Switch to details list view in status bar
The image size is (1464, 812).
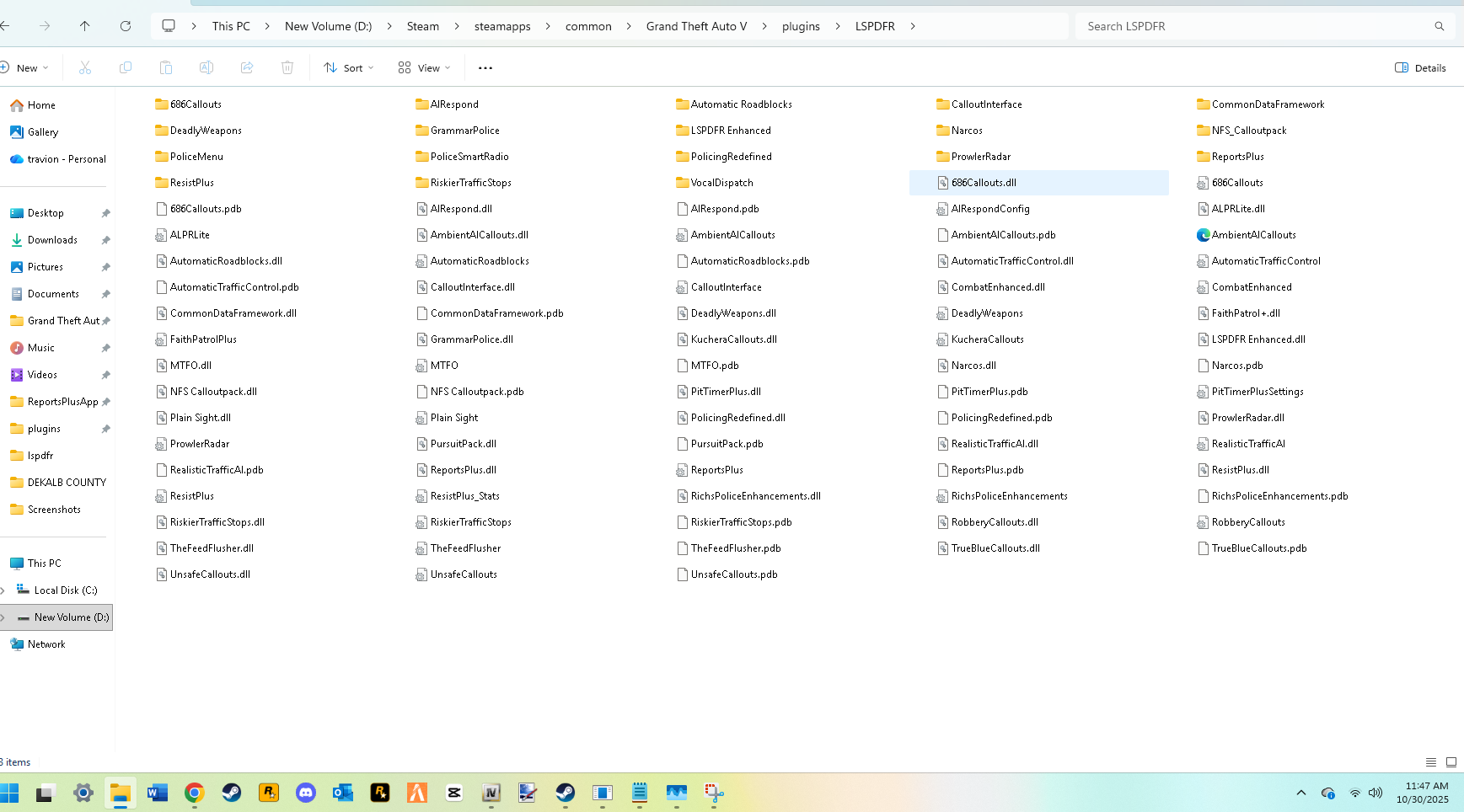click(1431, 762)
